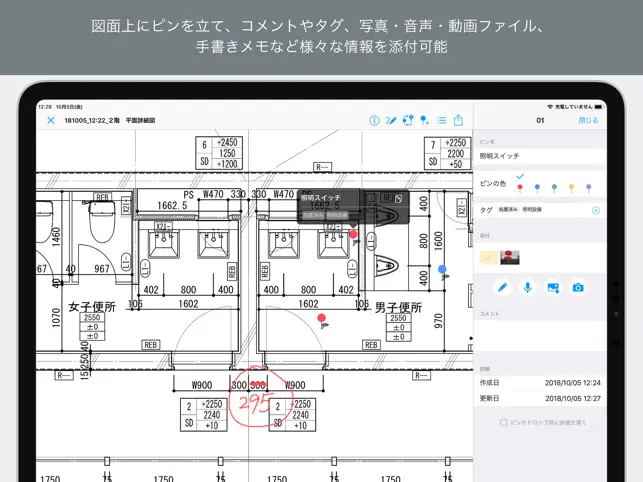This screenshot has width=643, height=482.
Task: Tap the handwritten 295 annotation
Action: click(x=255, y=403)
